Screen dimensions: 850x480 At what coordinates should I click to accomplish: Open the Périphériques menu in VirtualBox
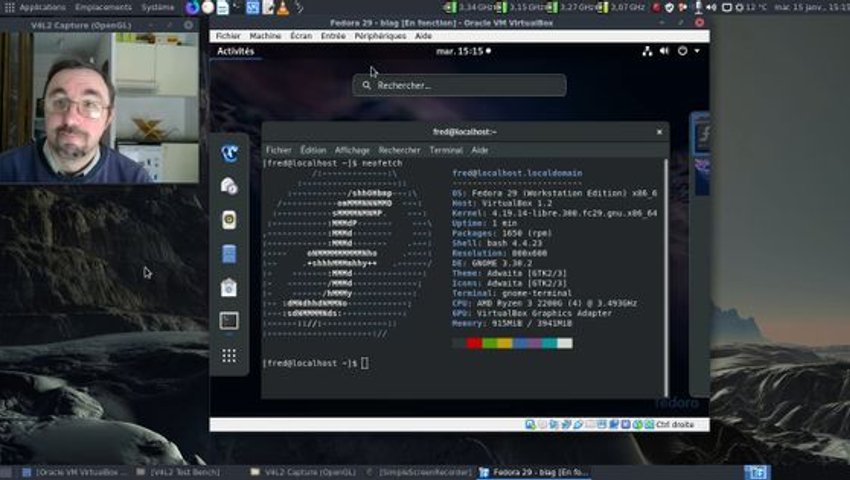coord(380,36)
